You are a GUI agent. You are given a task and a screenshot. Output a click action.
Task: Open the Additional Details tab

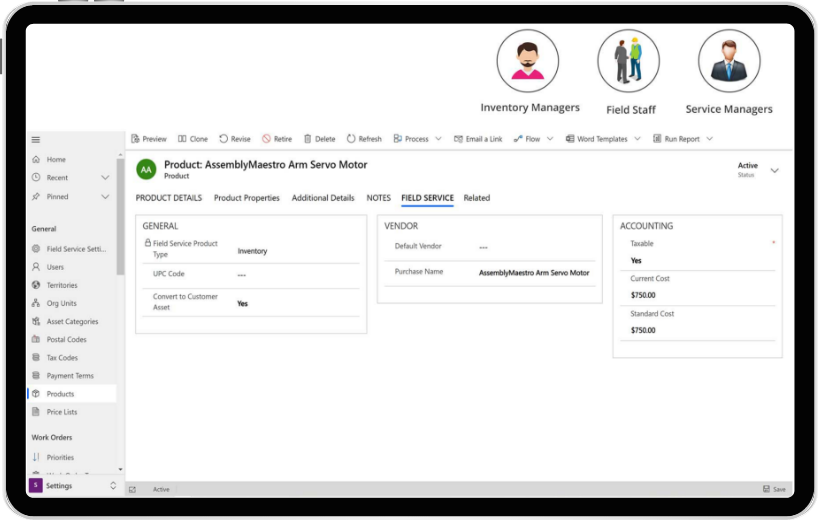pyautogui.click(x=322, y=198)
